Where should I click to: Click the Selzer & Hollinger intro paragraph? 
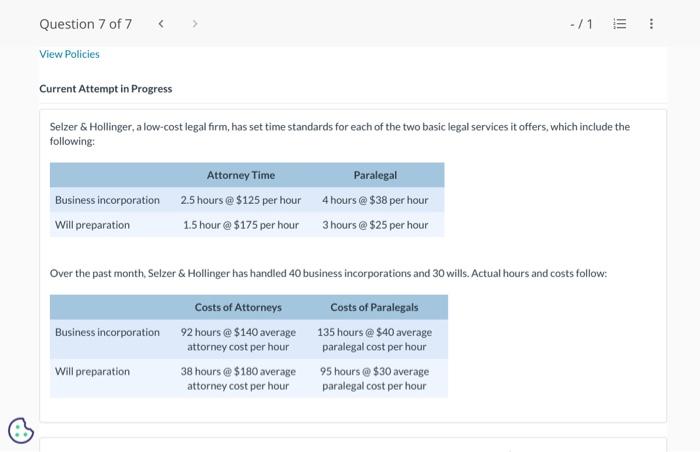(340, 134)
